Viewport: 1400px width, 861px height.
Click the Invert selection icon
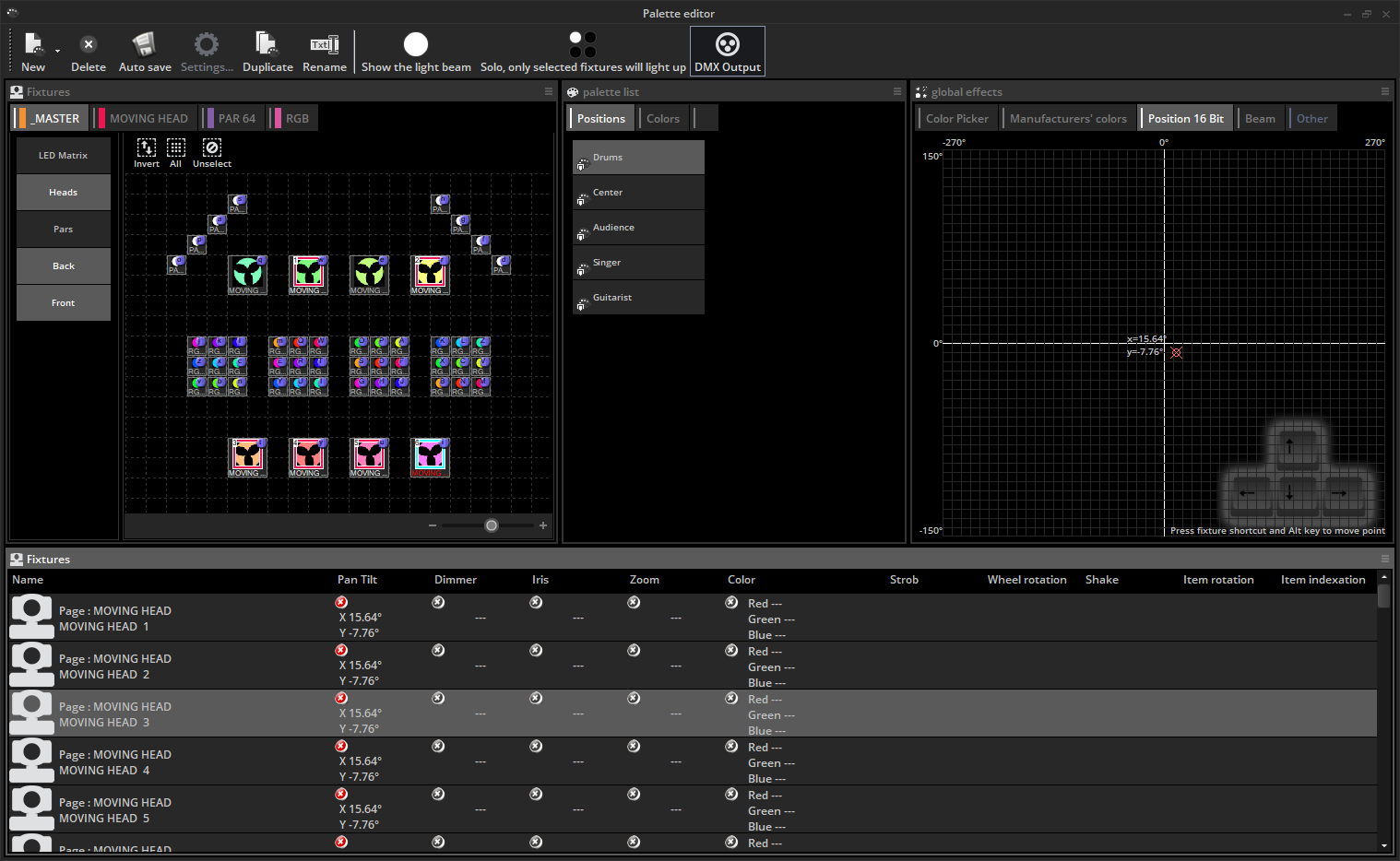(x=147, y=148)
